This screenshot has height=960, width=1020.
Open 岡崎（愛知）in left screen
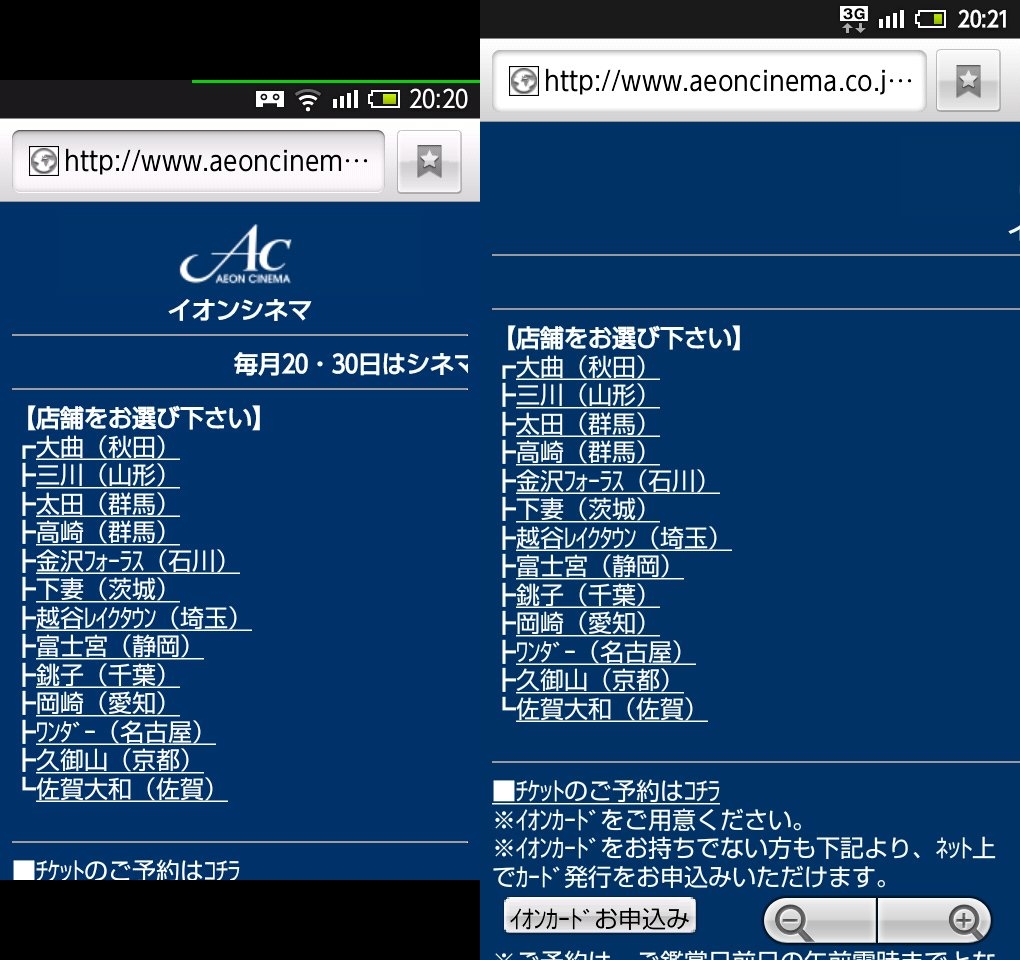107,703
